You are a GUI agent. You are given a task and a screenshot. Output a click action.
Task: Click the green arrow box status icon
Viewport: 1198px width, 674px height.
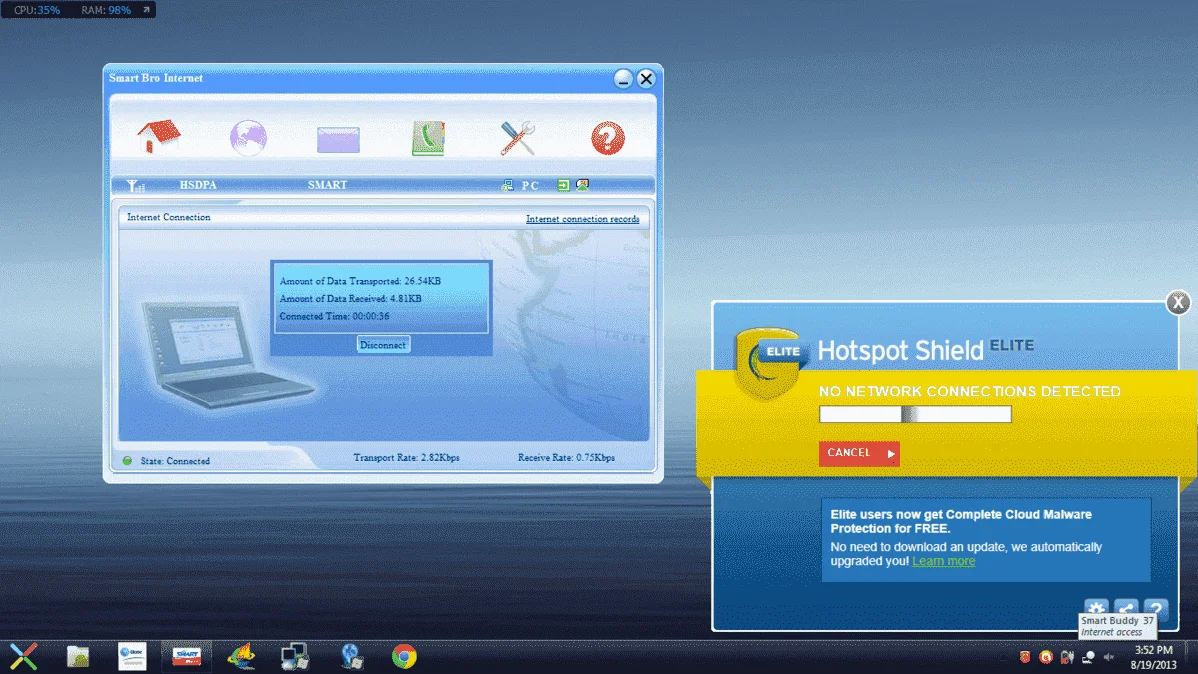tap(563, 185)
